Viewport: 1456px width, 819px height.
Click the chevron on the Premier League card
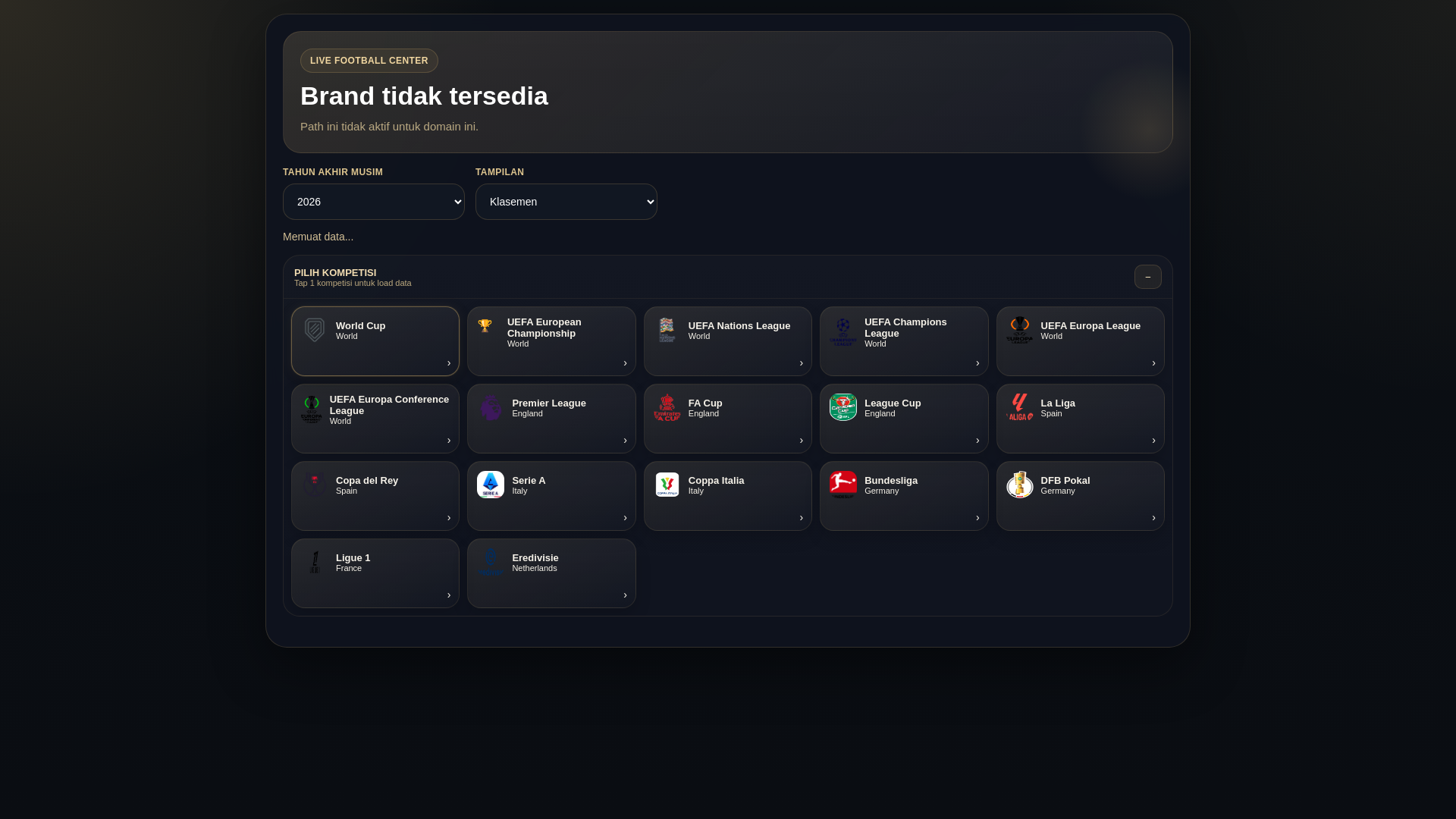point(625,441)
